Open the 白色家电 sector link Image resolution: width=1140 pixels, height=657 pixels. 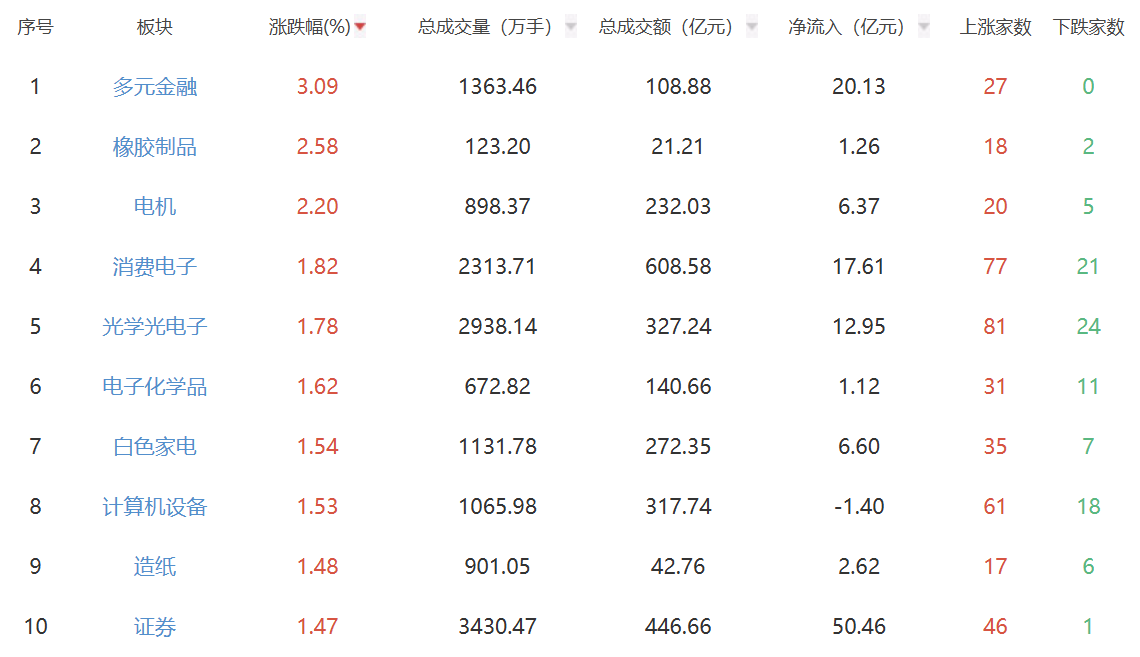click(x=155, y=447)
